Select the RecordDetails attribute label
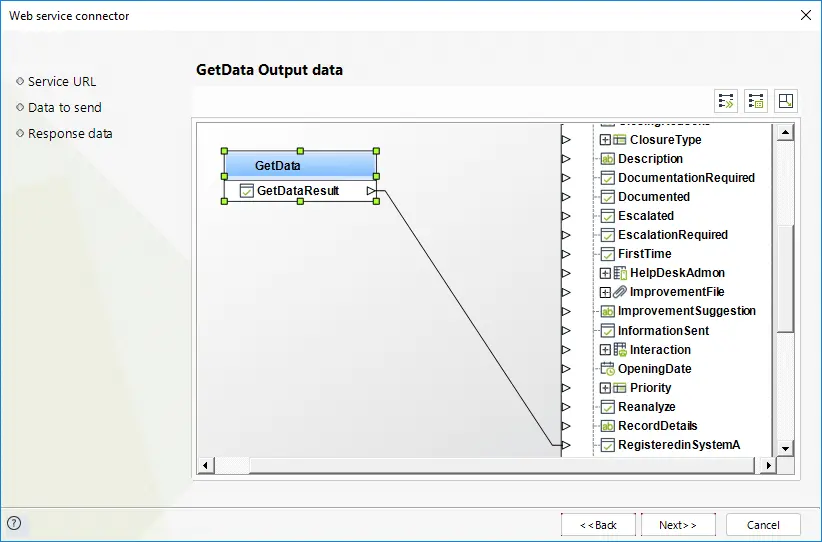The image size is (822, 542). [x=657, y=426]
